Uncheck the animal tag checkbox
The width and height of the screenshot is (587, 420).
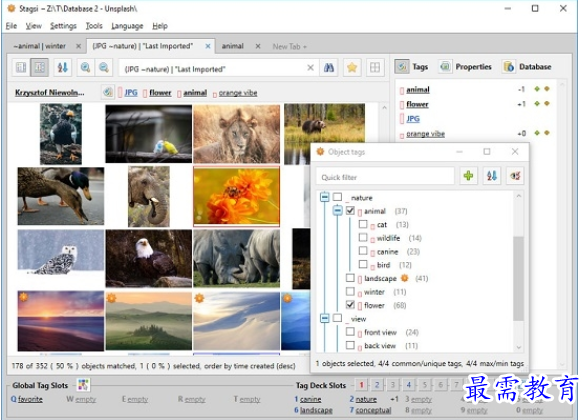point(350,211)
